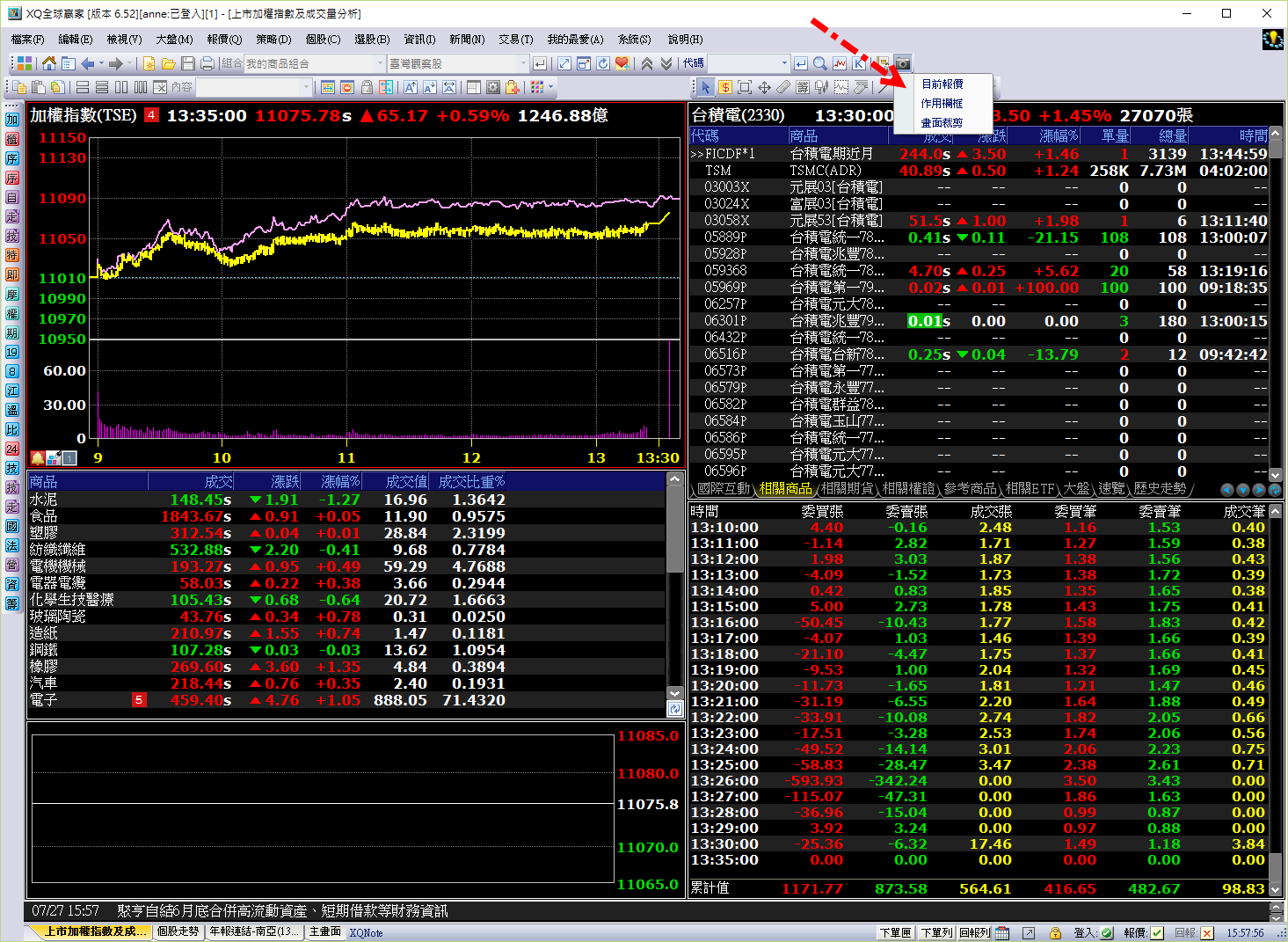Click the increase font size icon

click(x=411, y=87)
